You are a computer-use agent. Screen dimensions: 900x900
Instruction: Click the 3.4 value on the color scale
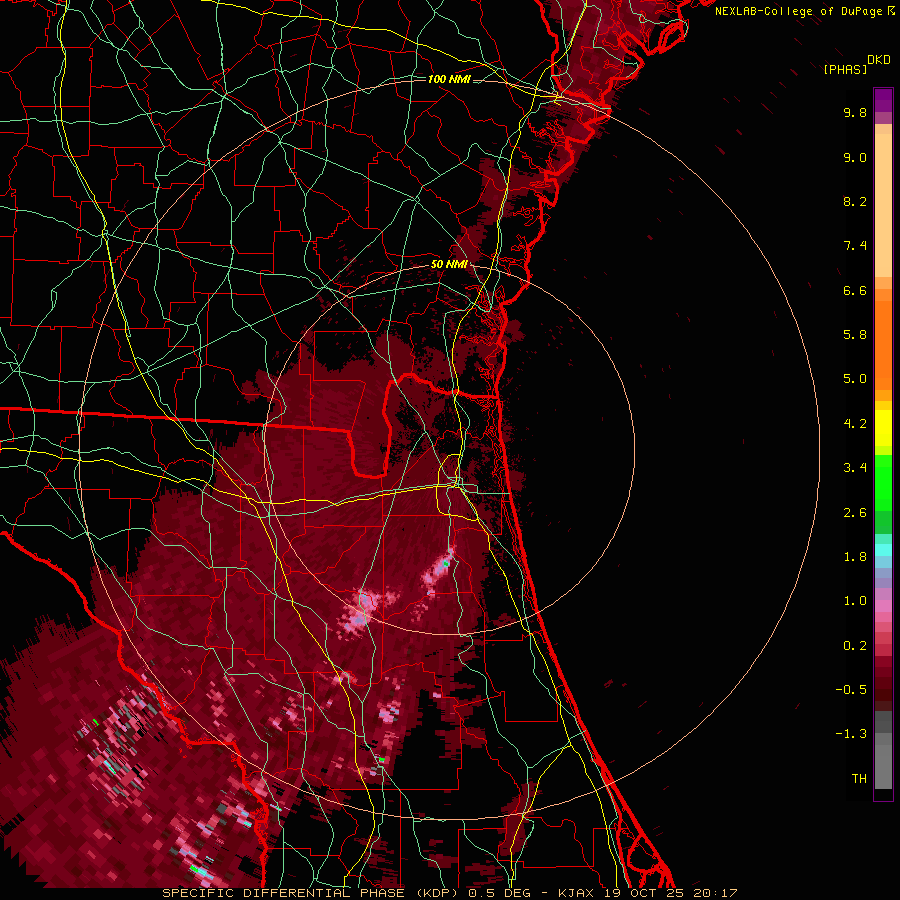(855, 468)
